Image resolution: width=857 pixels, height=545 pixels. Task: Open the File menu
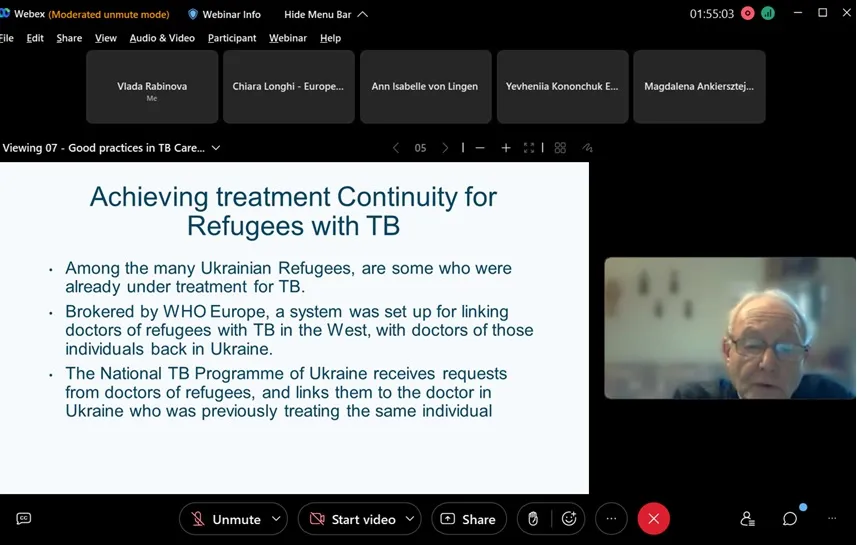7,38
